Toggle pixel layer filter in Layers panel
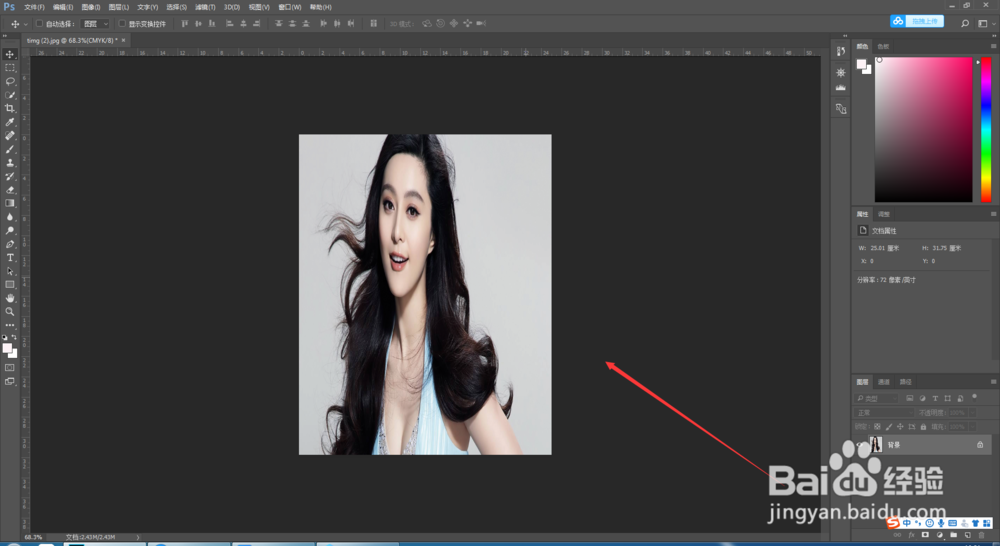This screenshot has width=1000, height=546. [910, 398]
